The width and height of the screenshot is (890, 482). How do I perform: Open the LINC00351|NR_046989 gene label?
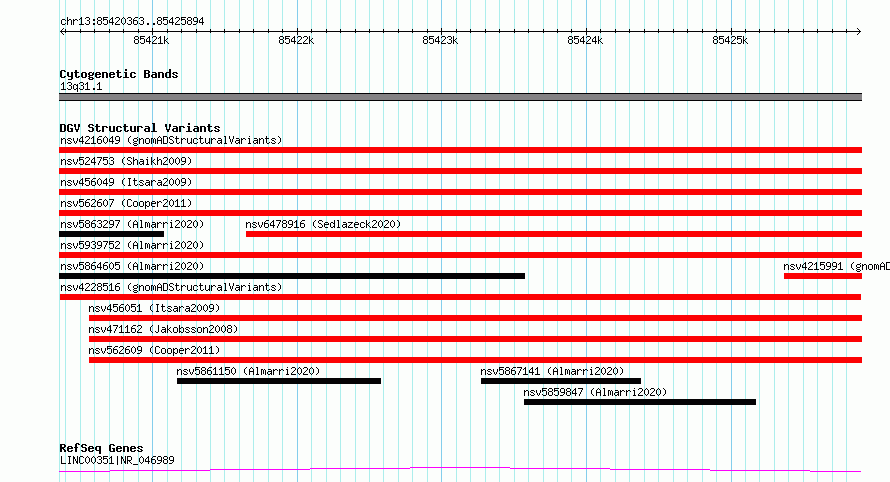click(x=117, y=460)
